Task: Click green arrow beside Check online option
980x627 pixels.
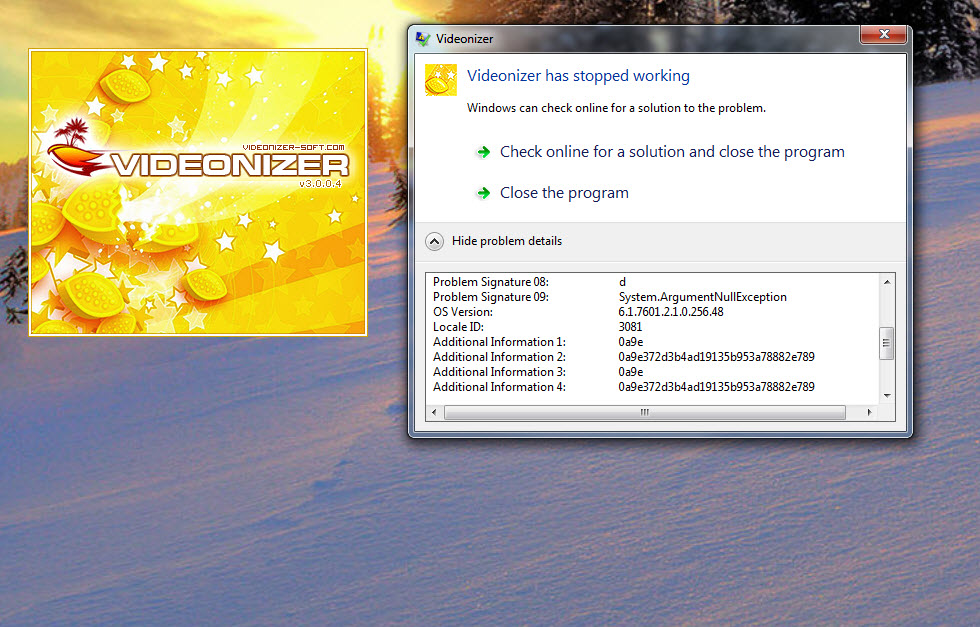Action: pos(484,152)
